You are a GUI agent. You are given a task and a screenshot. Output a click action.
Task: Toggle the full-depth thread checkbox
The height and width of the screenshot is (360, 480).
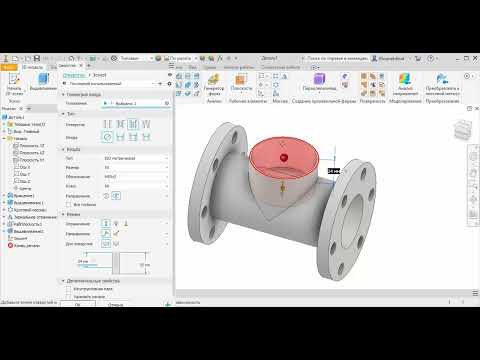point(69,204)
